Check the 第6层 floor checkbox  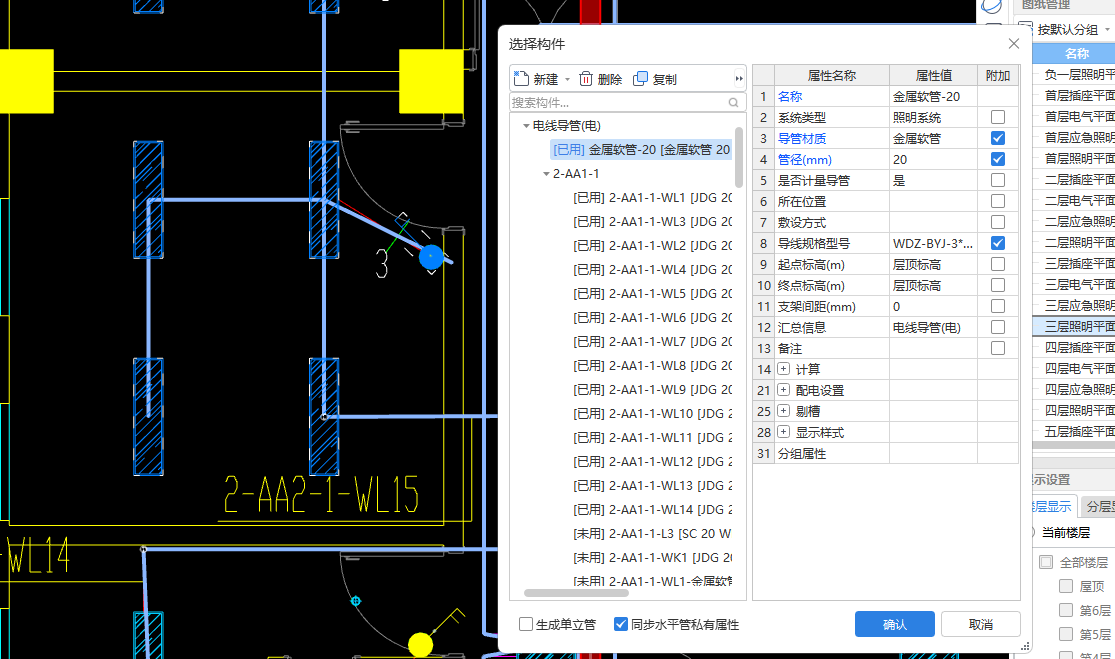(1065, 610)
